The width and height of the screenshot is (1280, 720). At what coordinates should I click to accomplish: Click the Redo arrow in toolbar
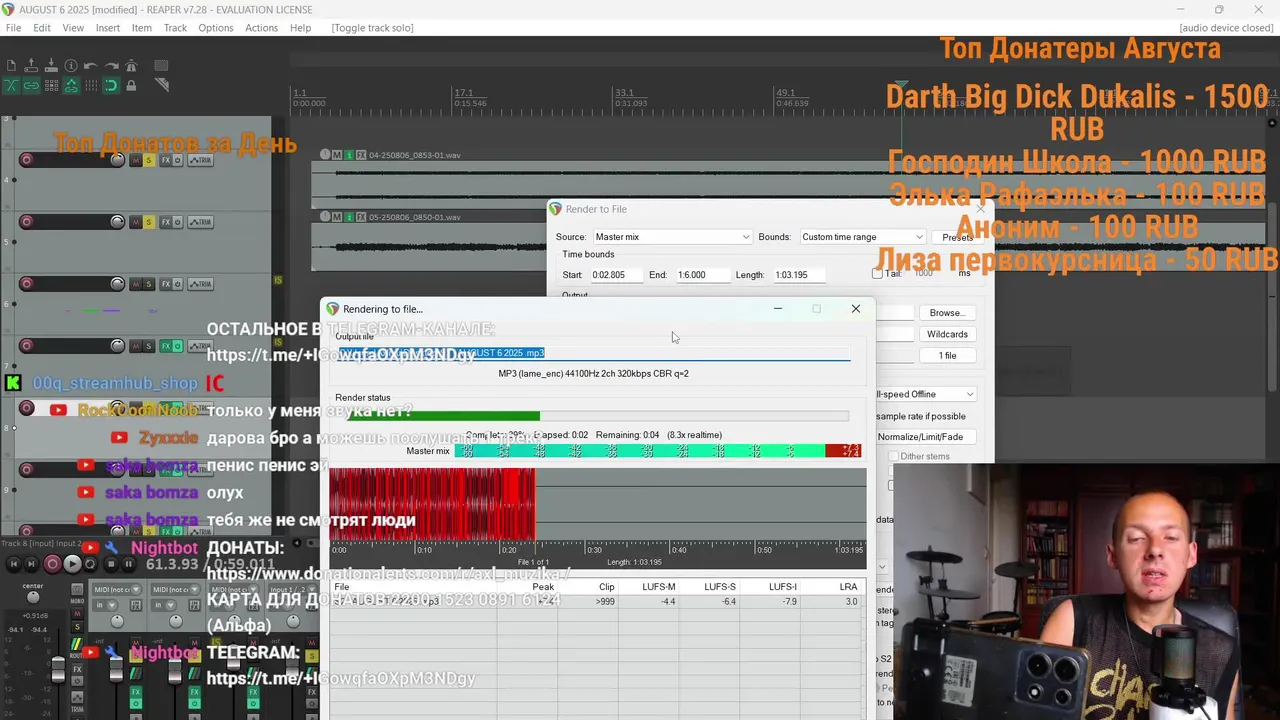coord(111,66)
